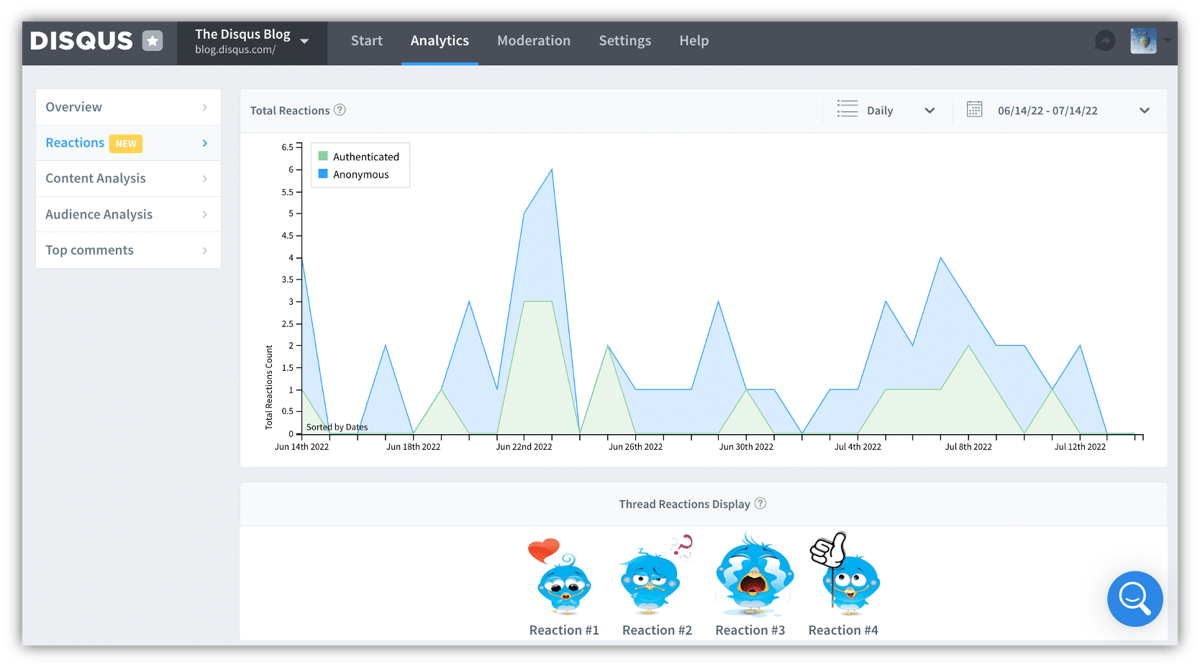
Task: Click the daily list view icon
Action: tap(845, 110)
